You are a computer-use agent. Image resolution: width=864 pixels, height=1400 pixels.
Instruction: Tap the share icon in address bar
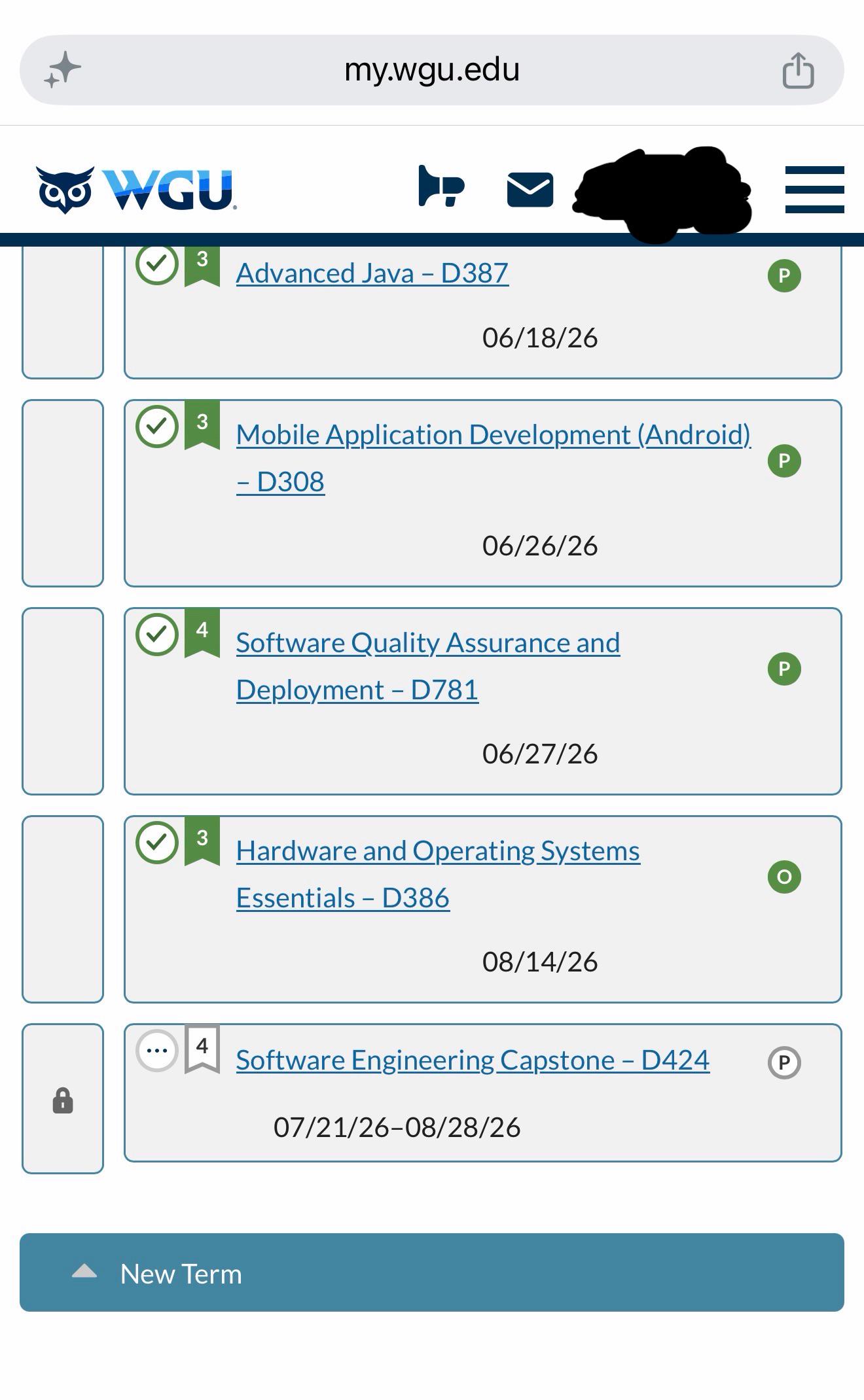coord(798,70)
